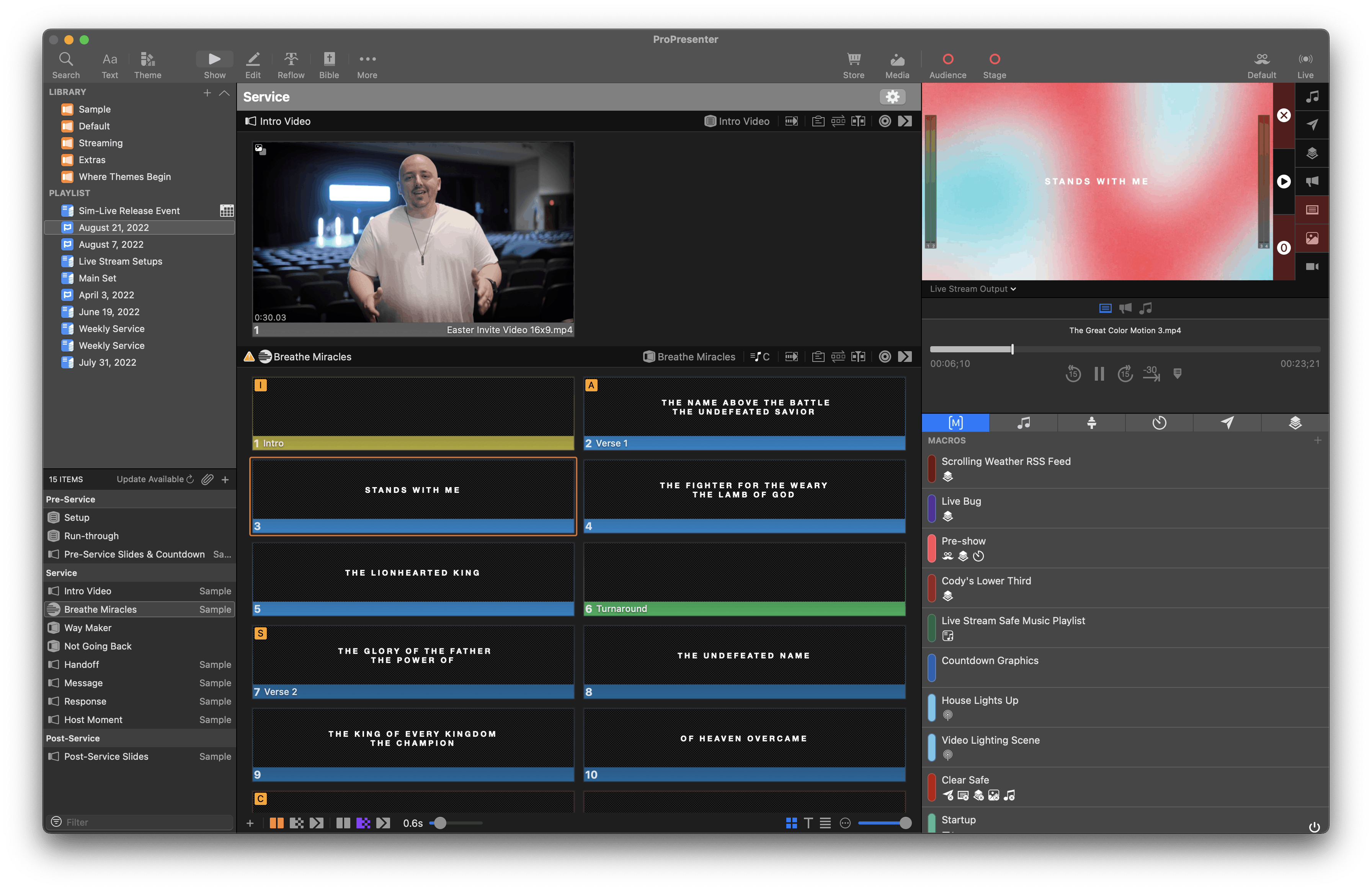Open the Media bin
This screenshot has height=890, width=1372.
[x=897, y=64]
